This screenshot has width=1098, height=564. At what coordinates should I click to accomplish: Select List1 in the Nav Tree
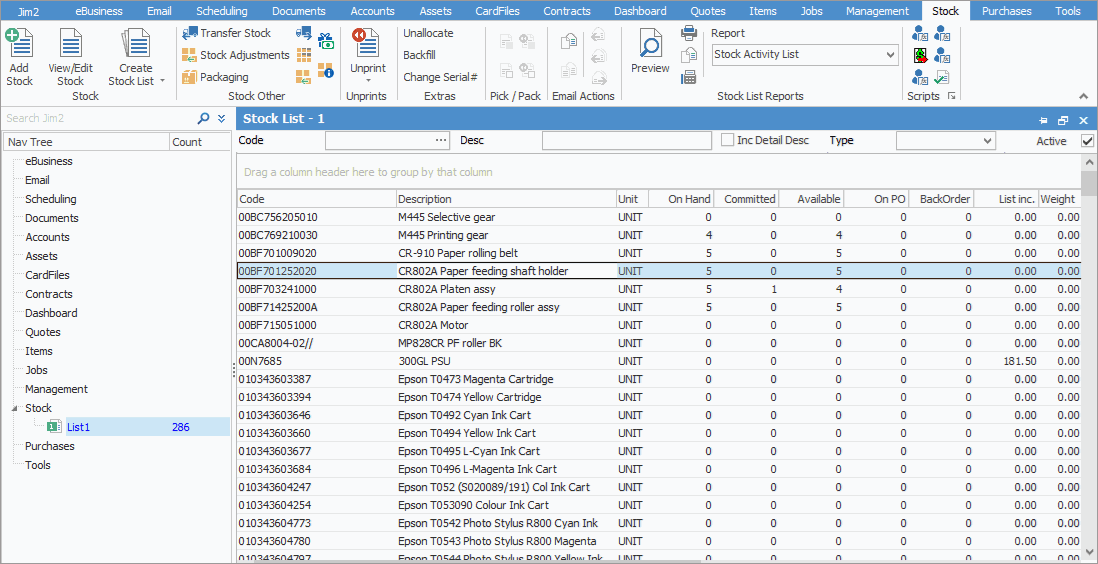79,427
